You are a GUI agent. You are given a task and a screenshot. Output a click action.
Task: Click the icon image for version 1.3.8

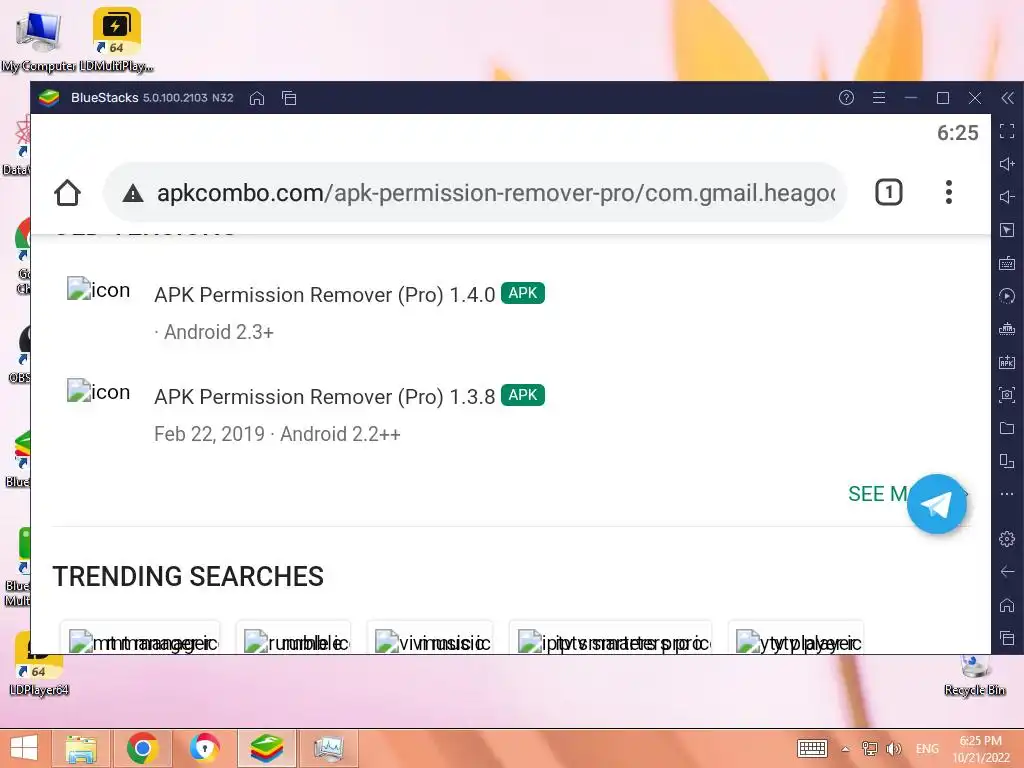[x=99, y=391]
